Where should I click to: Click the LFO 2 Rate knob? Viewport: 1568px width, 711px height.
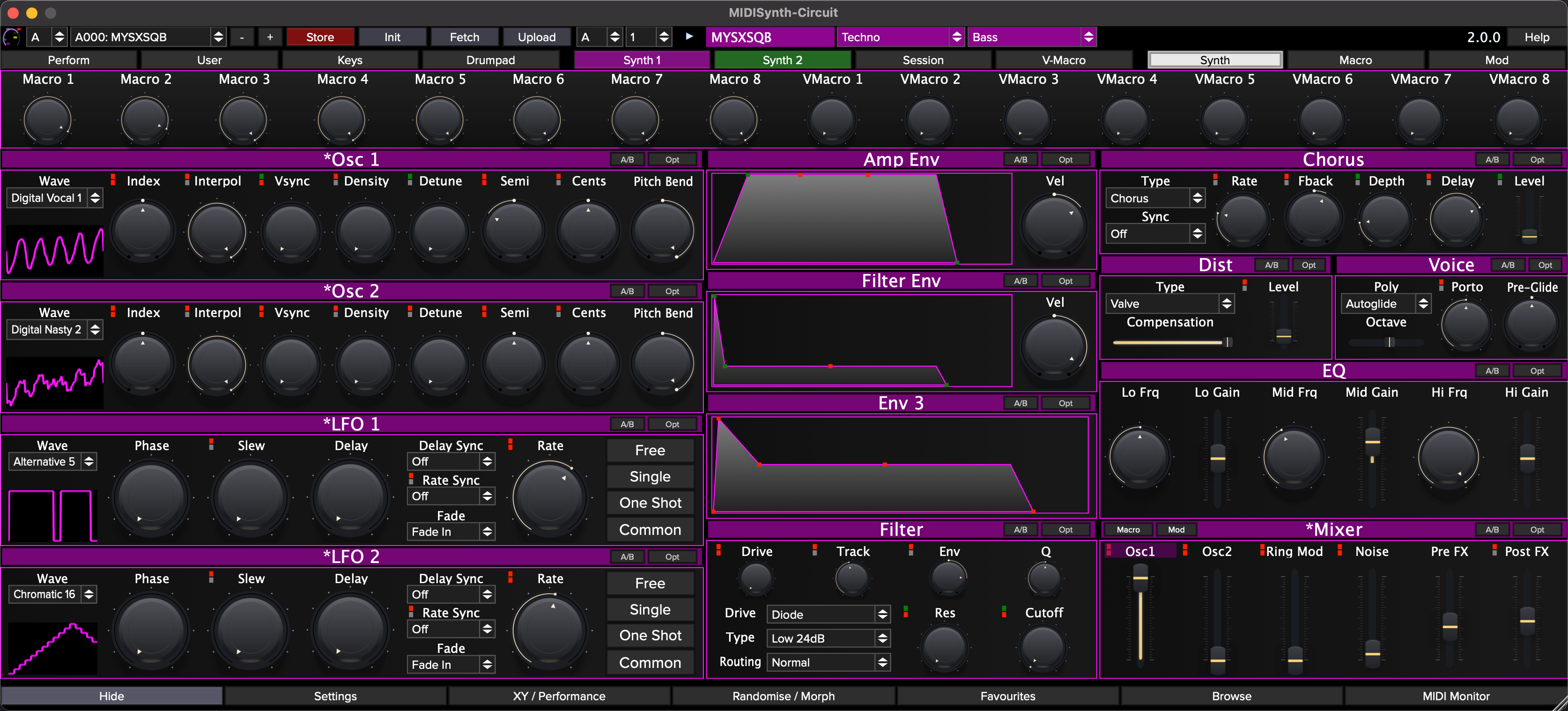coord(550,630)
